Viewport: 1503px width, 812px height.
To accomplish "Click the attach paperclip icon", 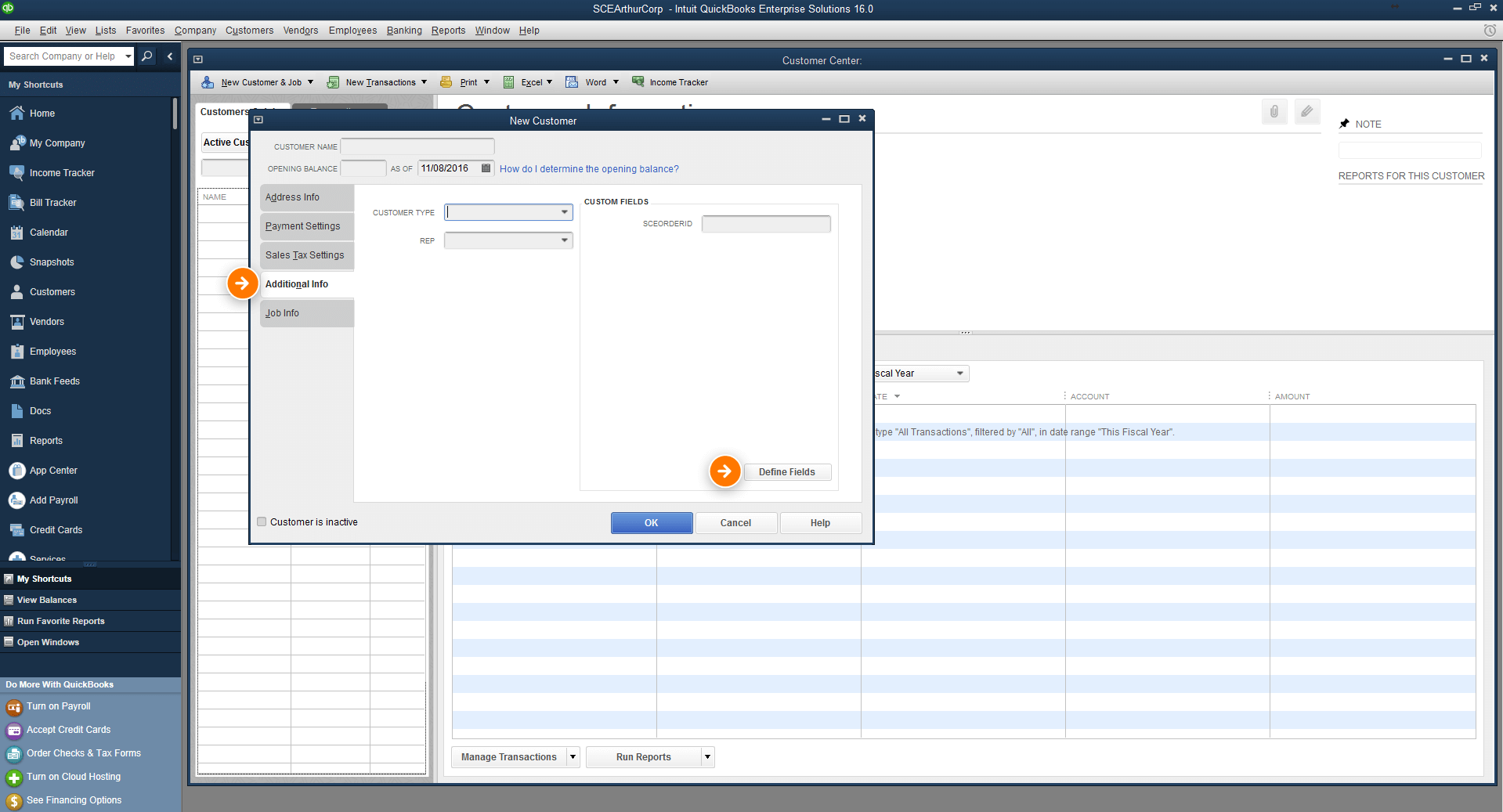I will pyautogui.click(x=1274, y=112).
